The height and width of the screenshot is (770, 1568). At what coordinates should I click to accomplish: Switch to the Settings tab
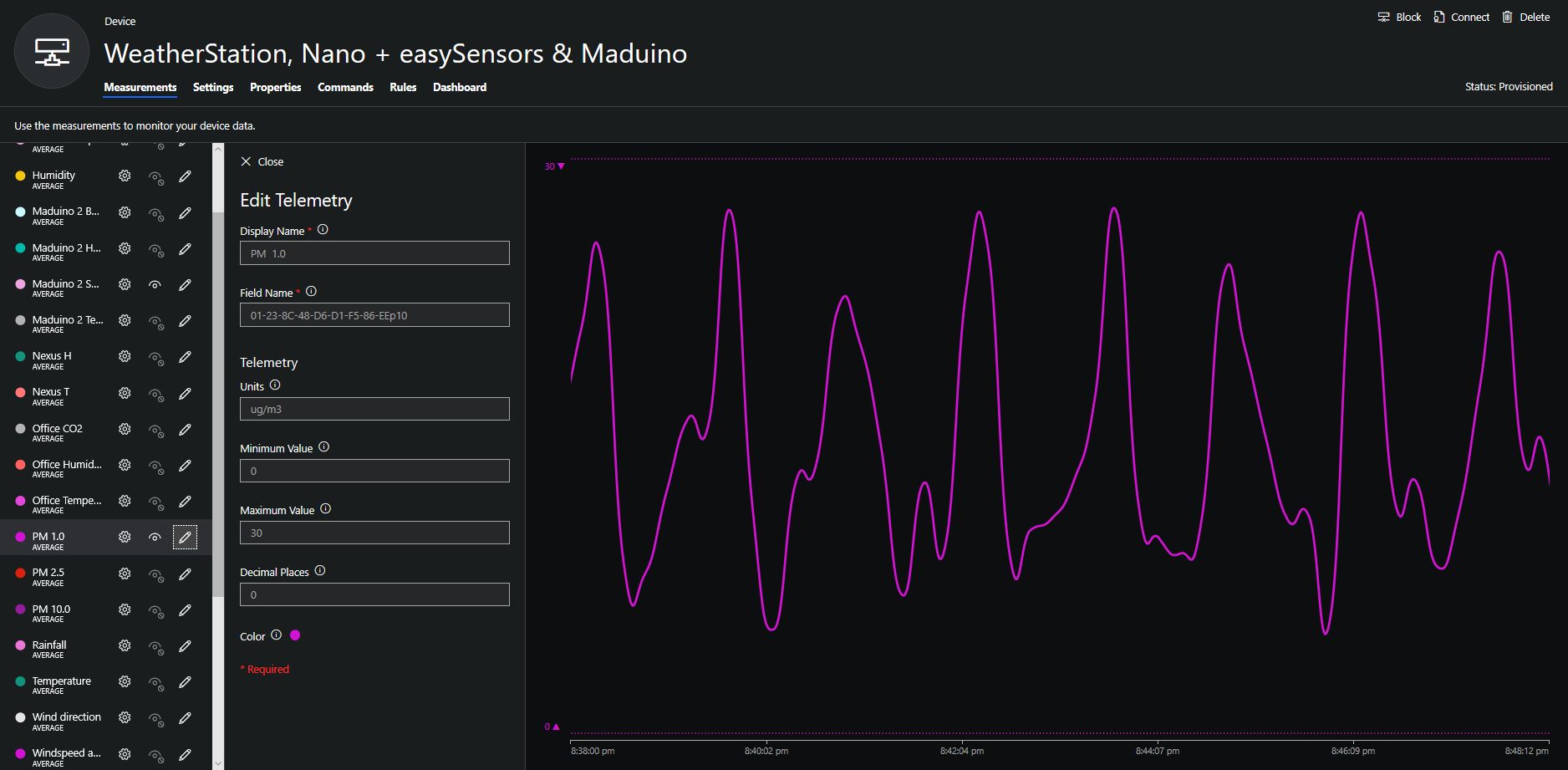pos(213,87)
